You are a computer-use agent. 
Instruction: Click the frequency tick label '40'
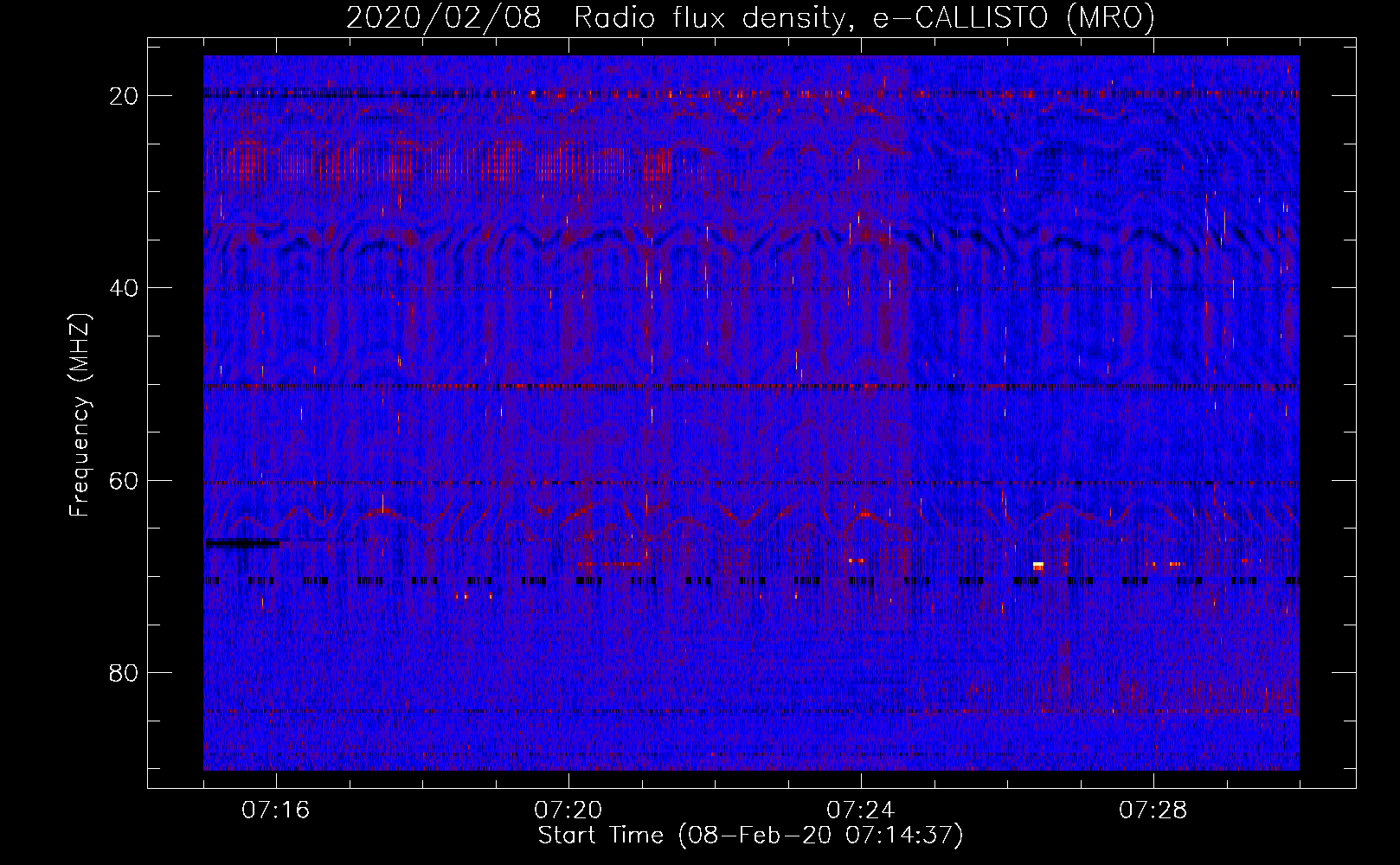[x=124, y=288]
